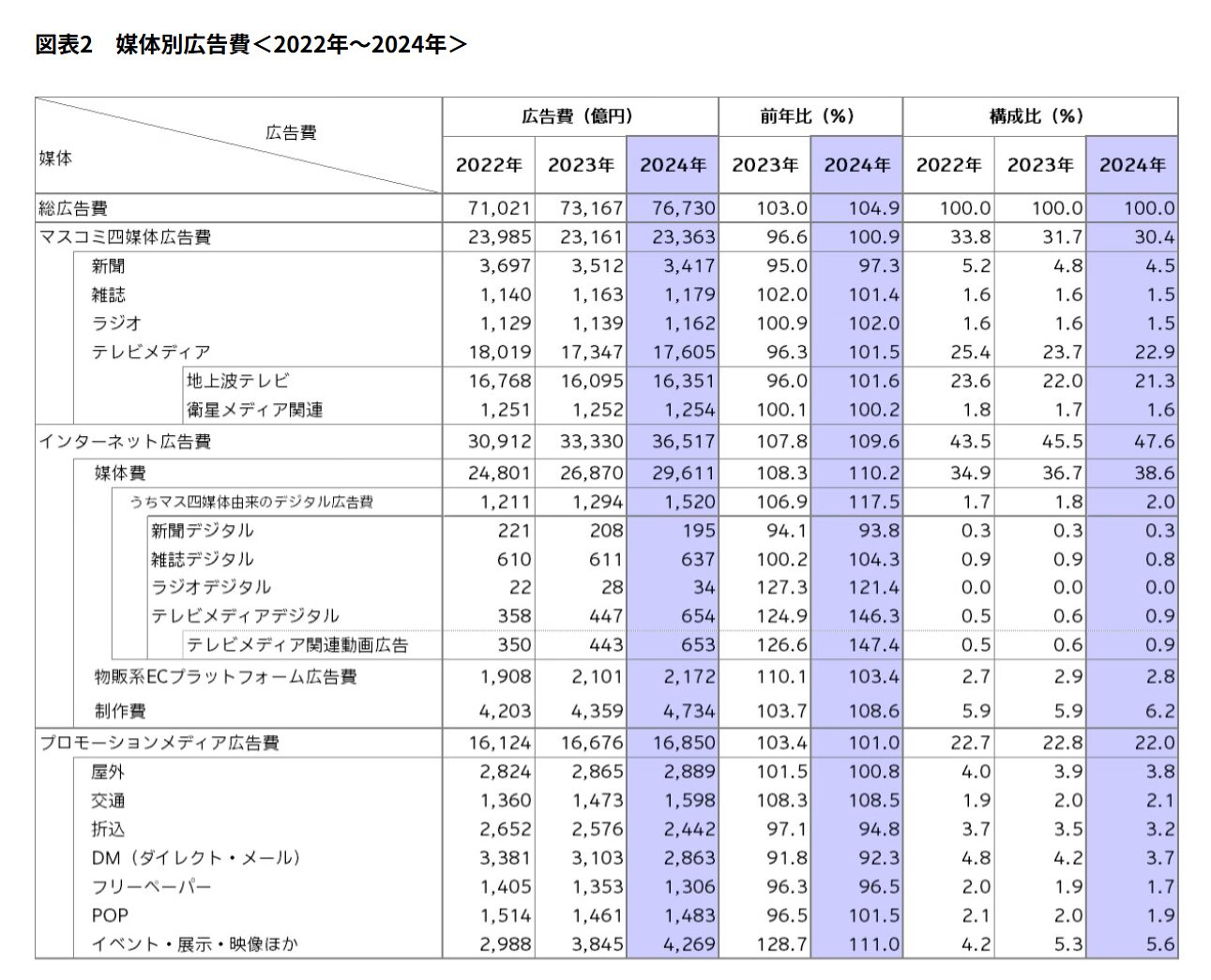Viewport: 1211px width, 980px height.
Task: Click the 物販系ECプラットフォーム広告費 label
Action: point(225,677)
